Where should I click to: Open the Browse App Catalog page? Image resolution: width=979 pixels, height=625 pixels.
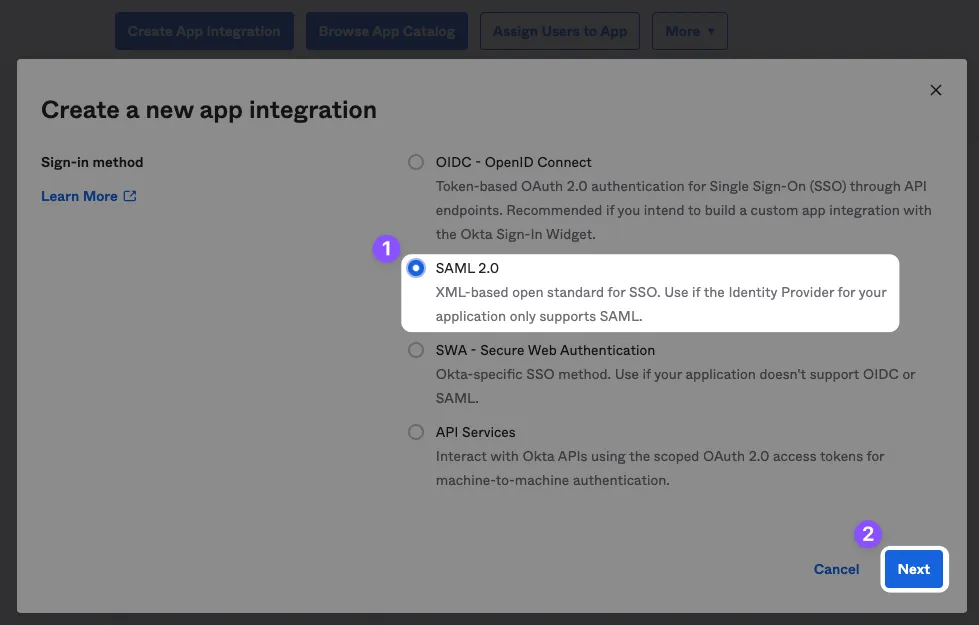(386, 31)
